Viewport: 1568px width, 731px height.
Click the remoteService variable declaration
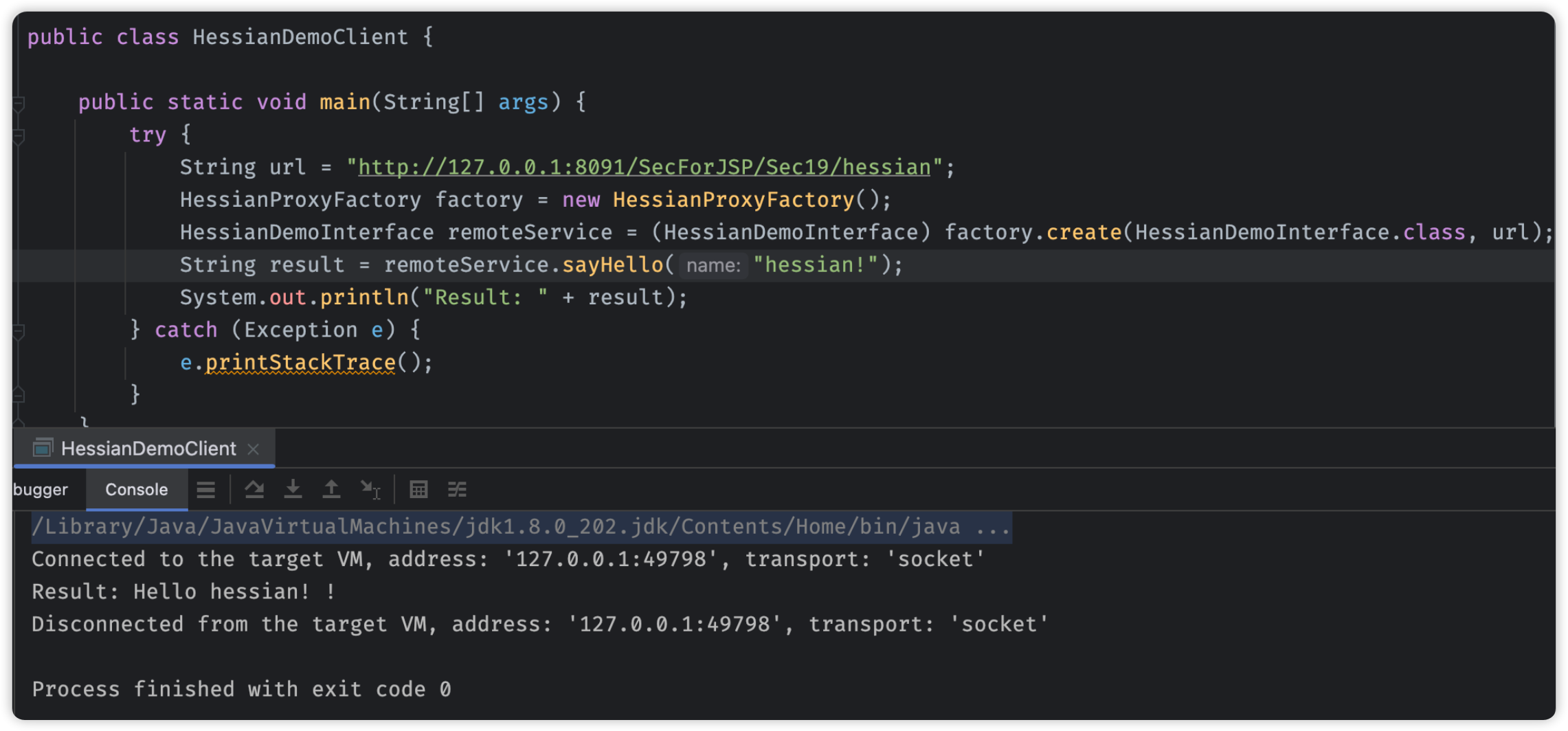click(529, 232)
